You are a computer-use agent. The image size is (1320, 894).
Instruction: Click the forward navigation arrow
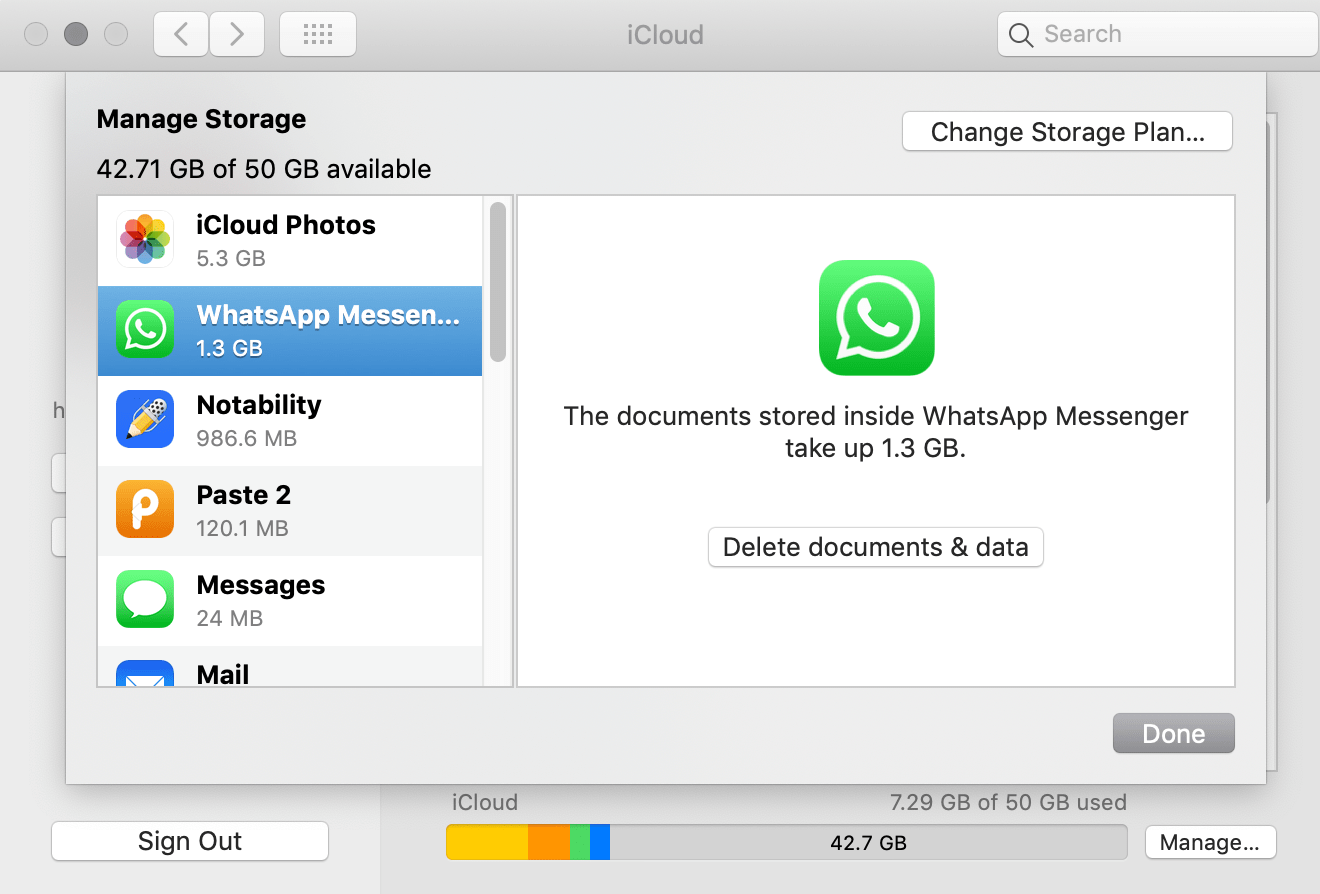point(237,32)
